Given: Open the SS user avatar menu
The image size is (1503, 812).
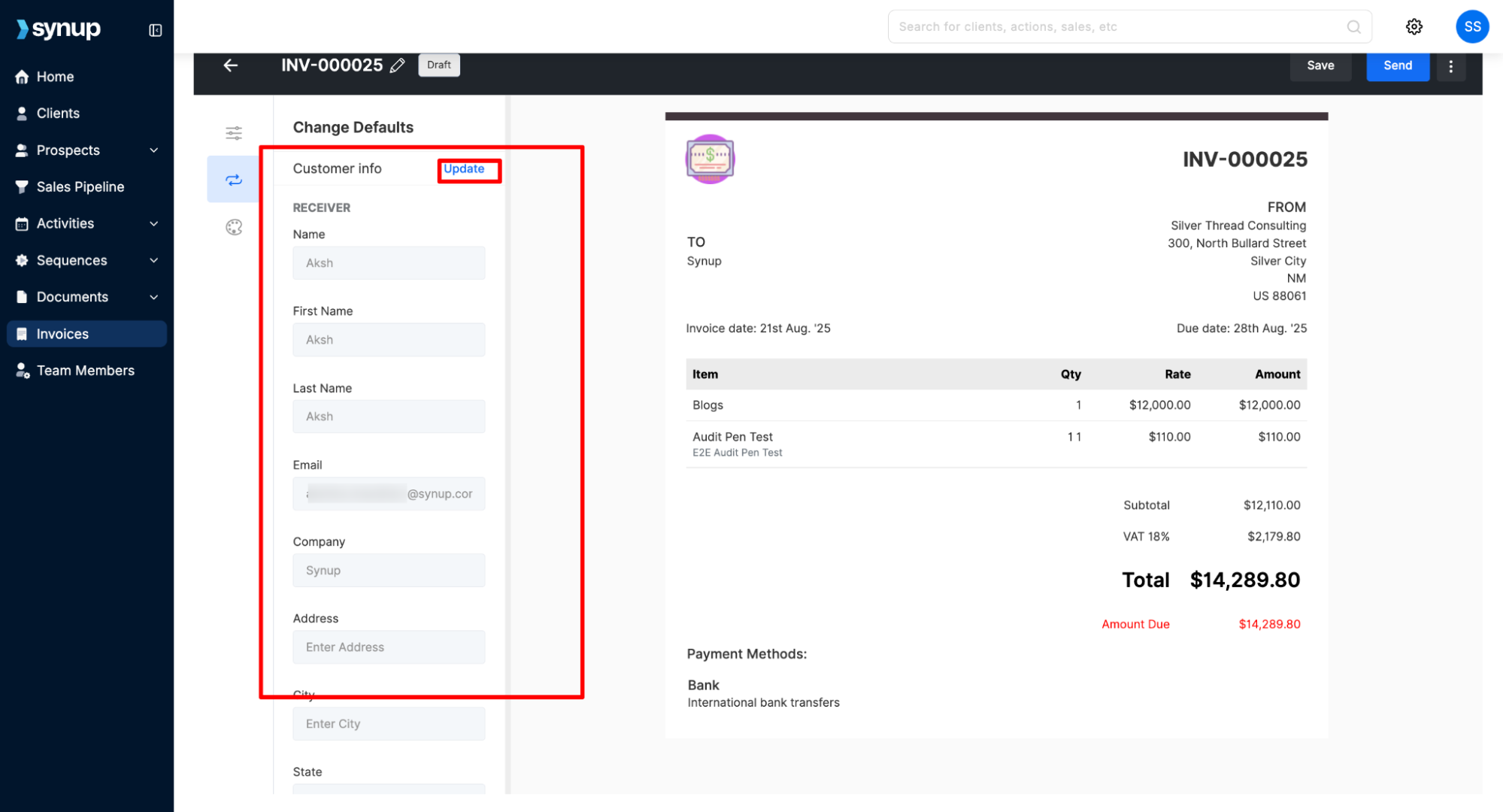Looking at the screenshot, I should pyautogui.click(x=1472, y=27).
